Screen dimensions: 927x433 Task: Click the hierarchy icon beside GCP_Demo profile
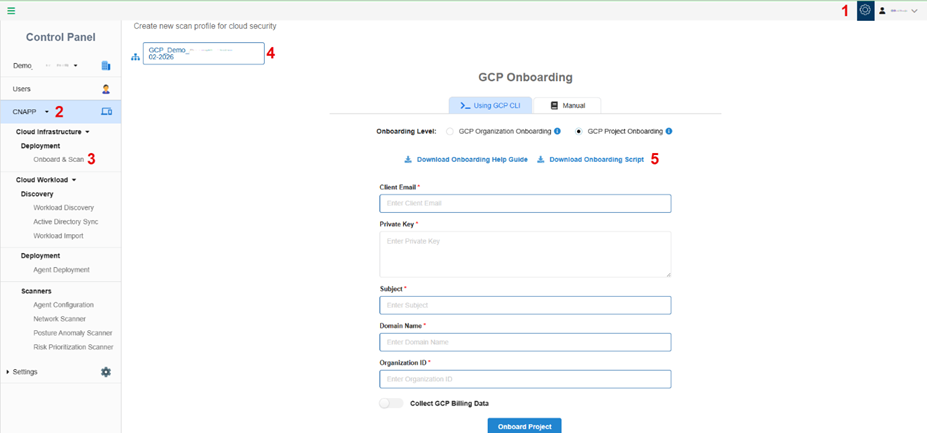(135, 56)
